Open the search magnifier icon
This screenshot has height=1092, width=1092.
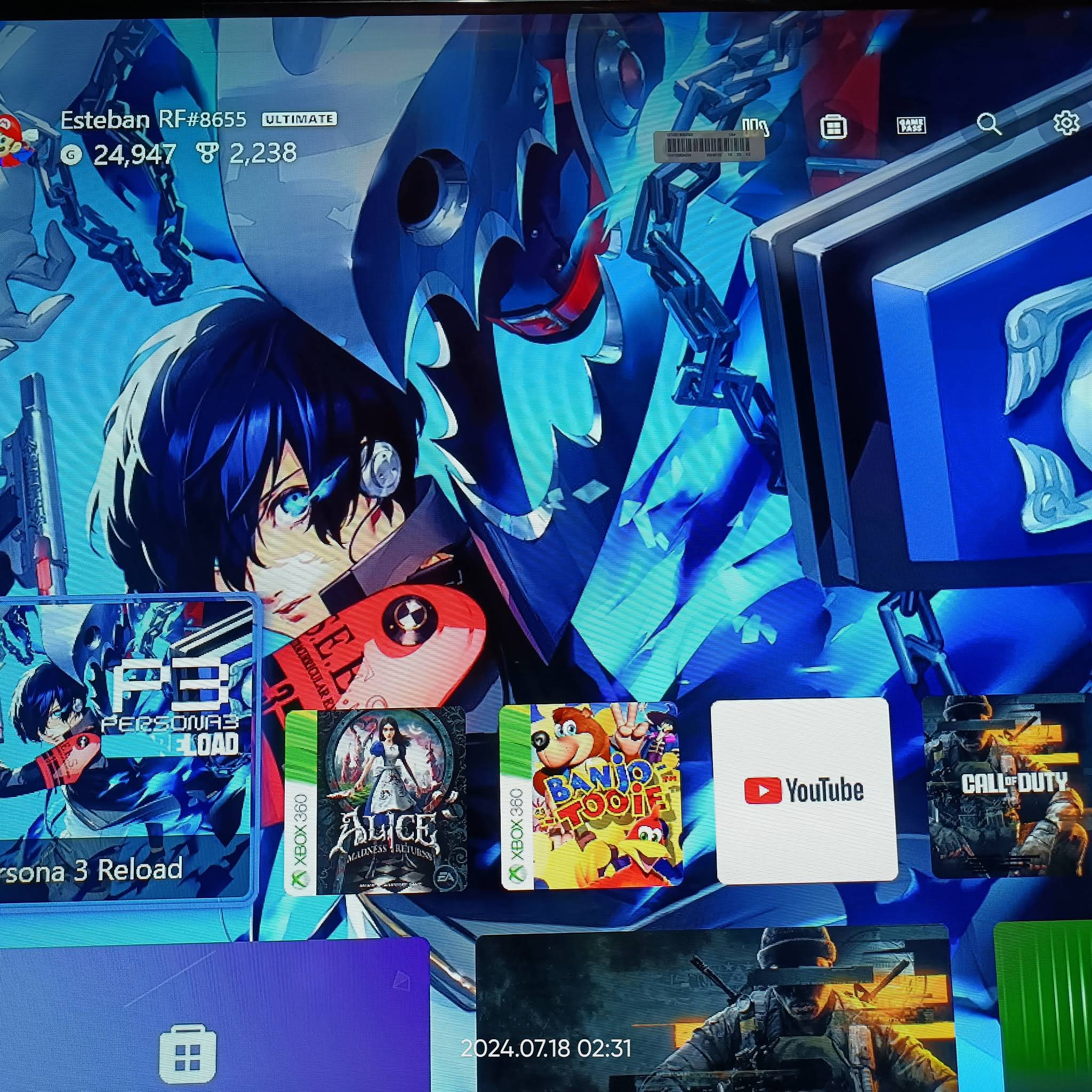pyautogui.click(x=989, y=124)
